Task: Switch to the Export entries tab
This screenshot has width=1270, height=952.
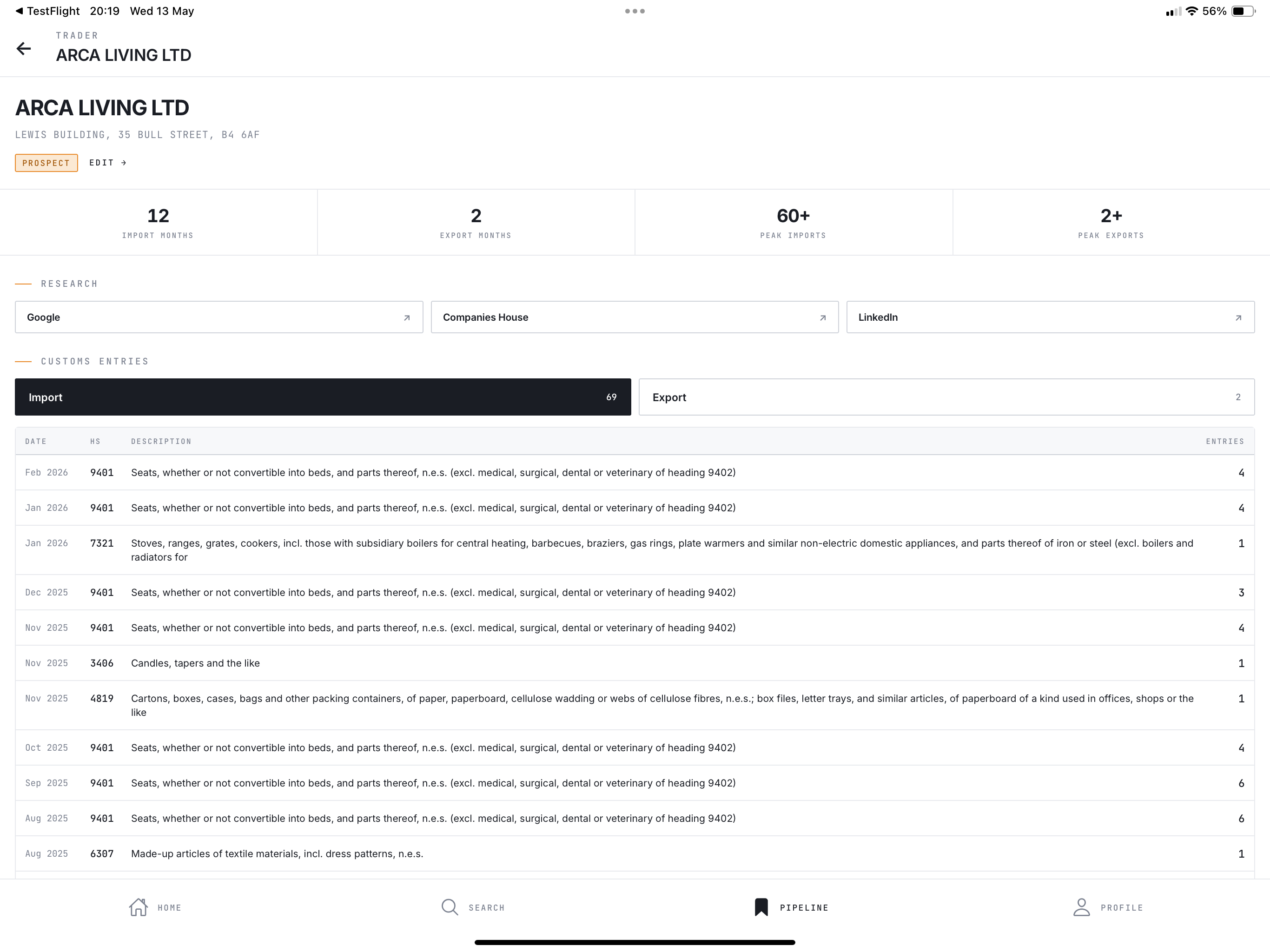Action: pos(946,397)
